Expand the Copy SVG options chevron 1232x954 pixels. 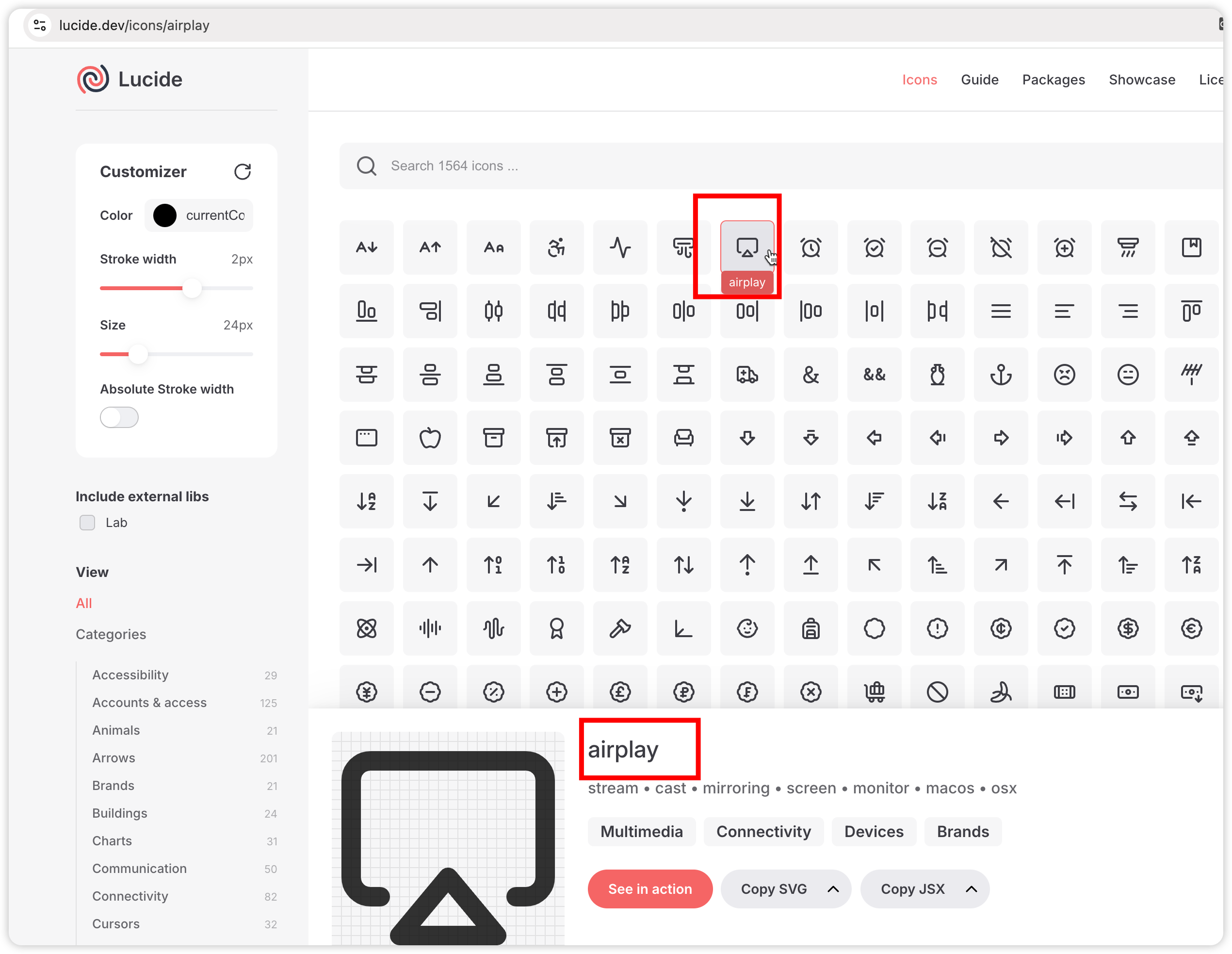[x=833, y=889]
